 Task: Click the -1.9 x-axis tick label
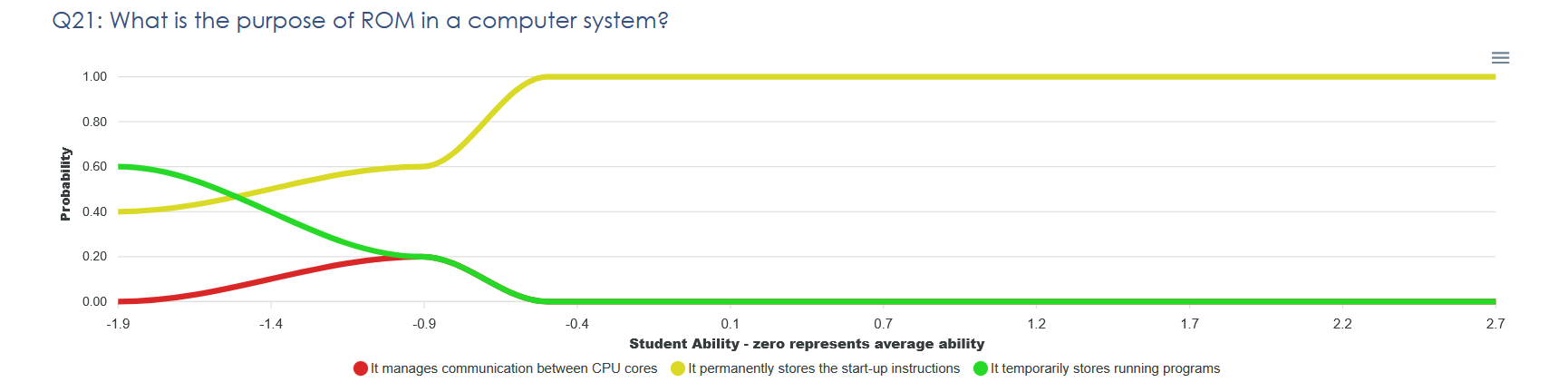point(118,324)
